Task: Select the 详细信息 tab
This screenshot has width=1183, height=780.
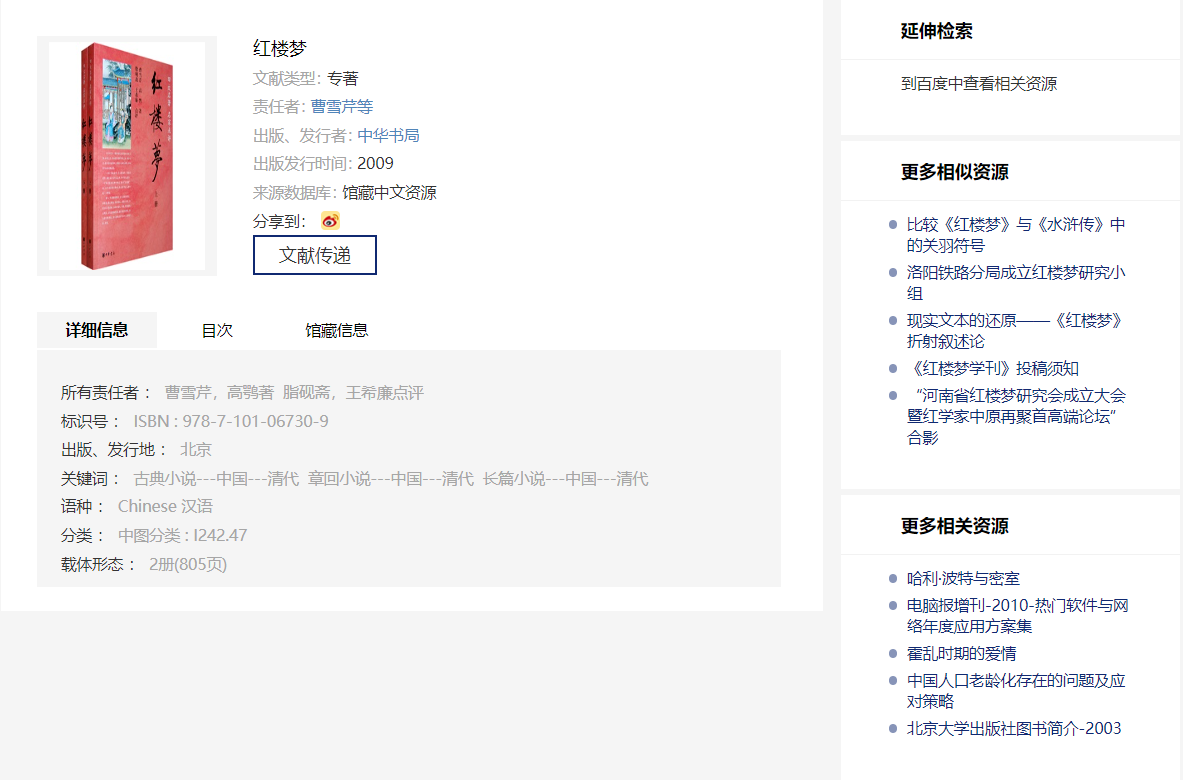Action: click(x=97, y=330)
